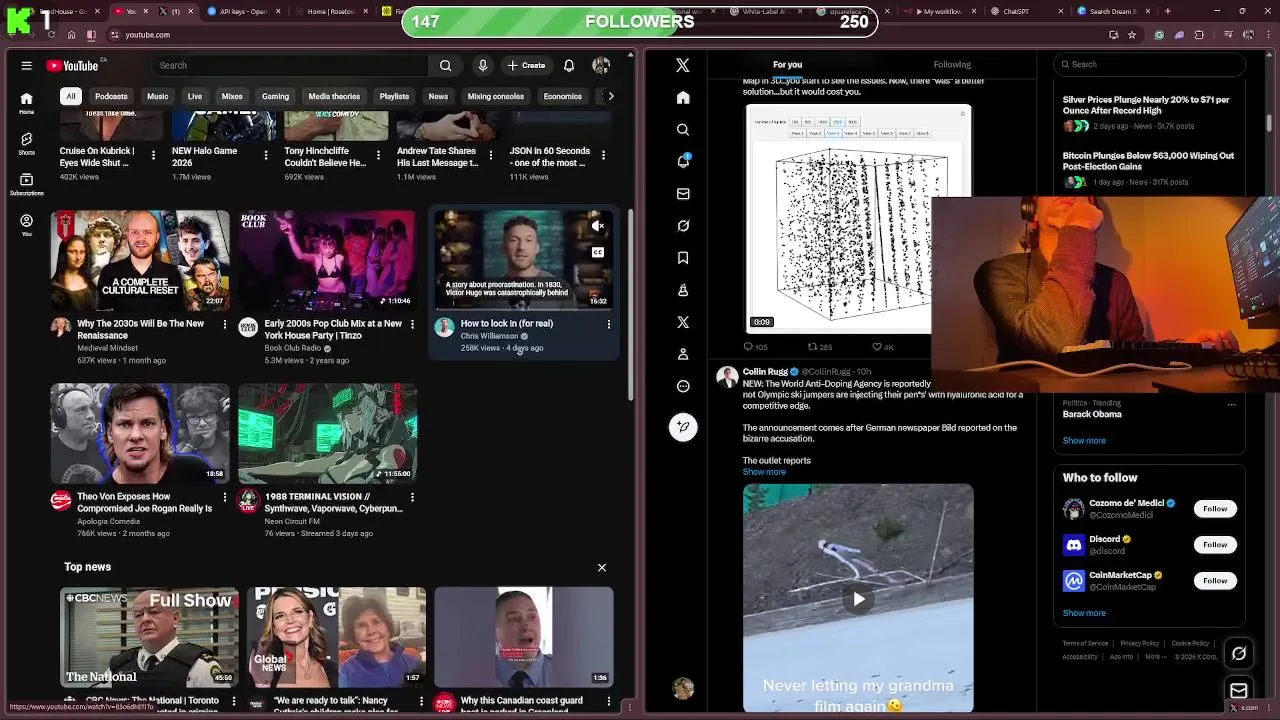The image size is (1280, 720).
Task: Switch to the API keys browser tab
Action: click(x=244, y=11)
